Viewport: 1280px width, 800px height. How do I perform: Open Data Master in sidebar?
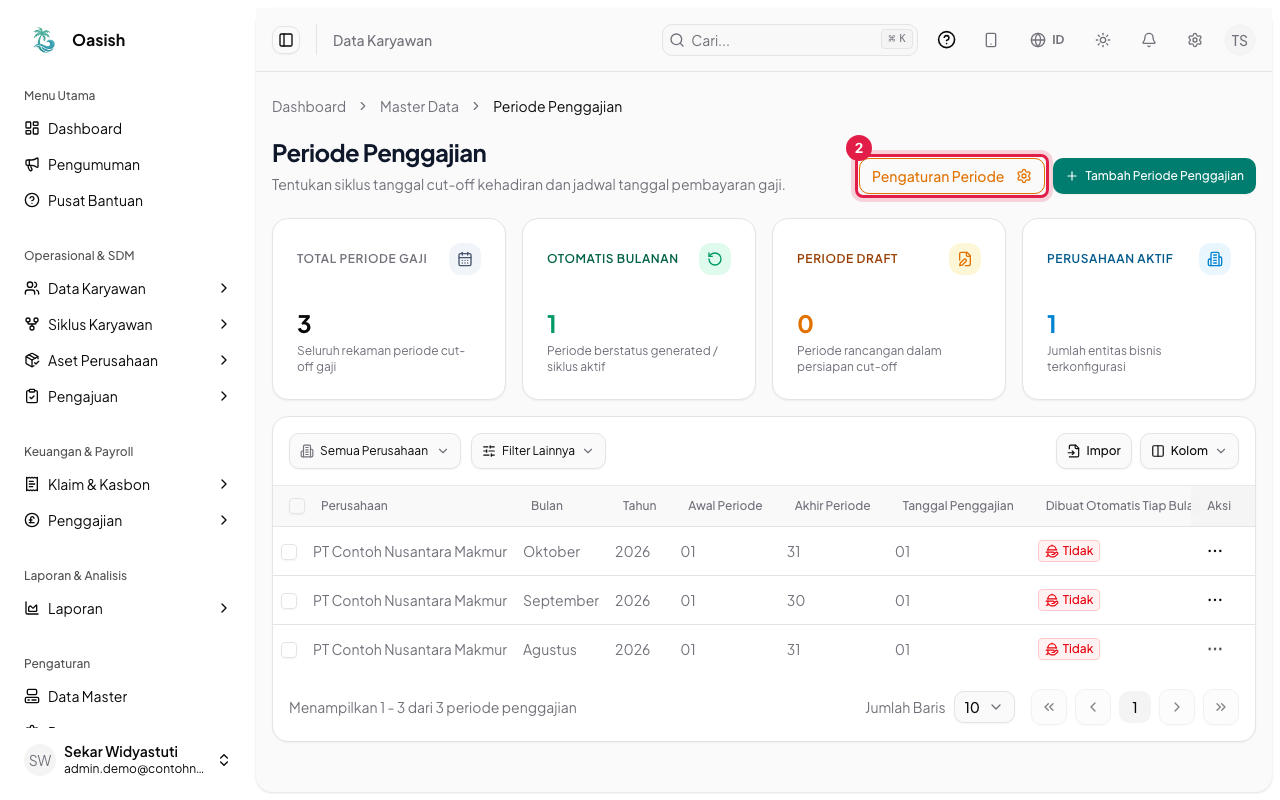[x=127, y=696]
